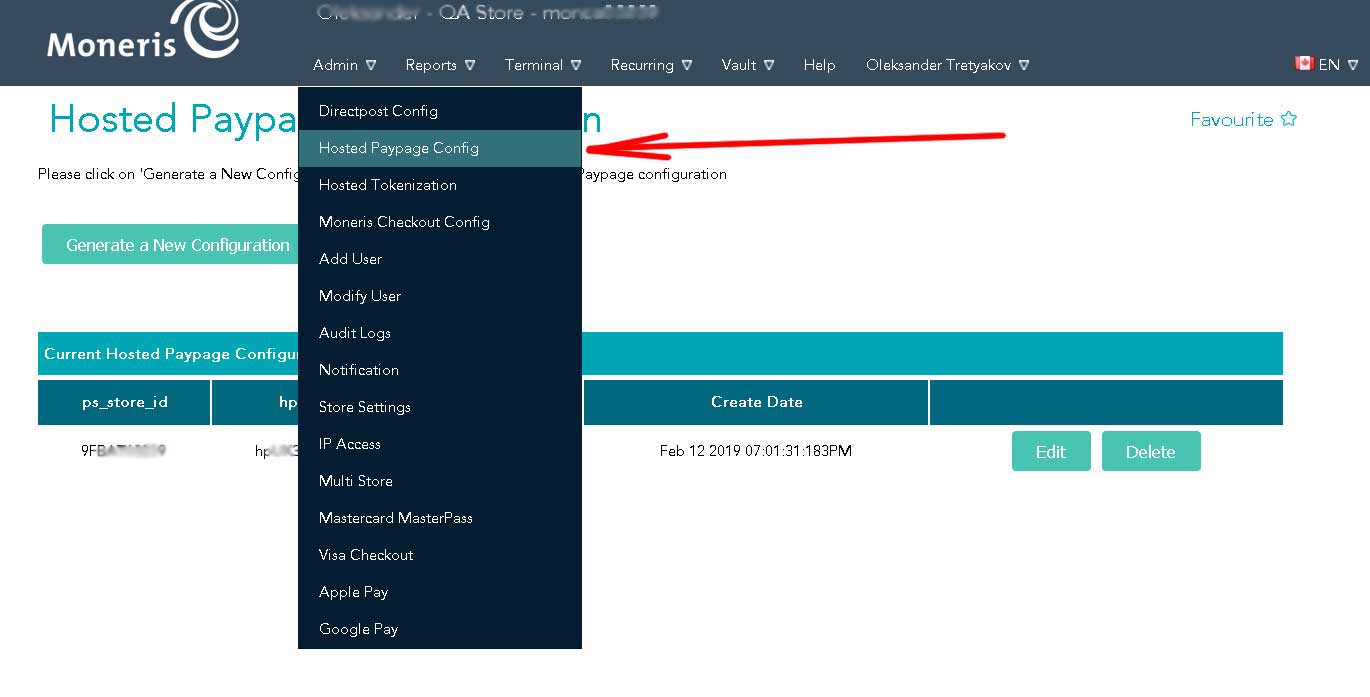Choose Hosted Paypage Config menu item
This screenshot has height=697, width=1370.
point(440,148)
